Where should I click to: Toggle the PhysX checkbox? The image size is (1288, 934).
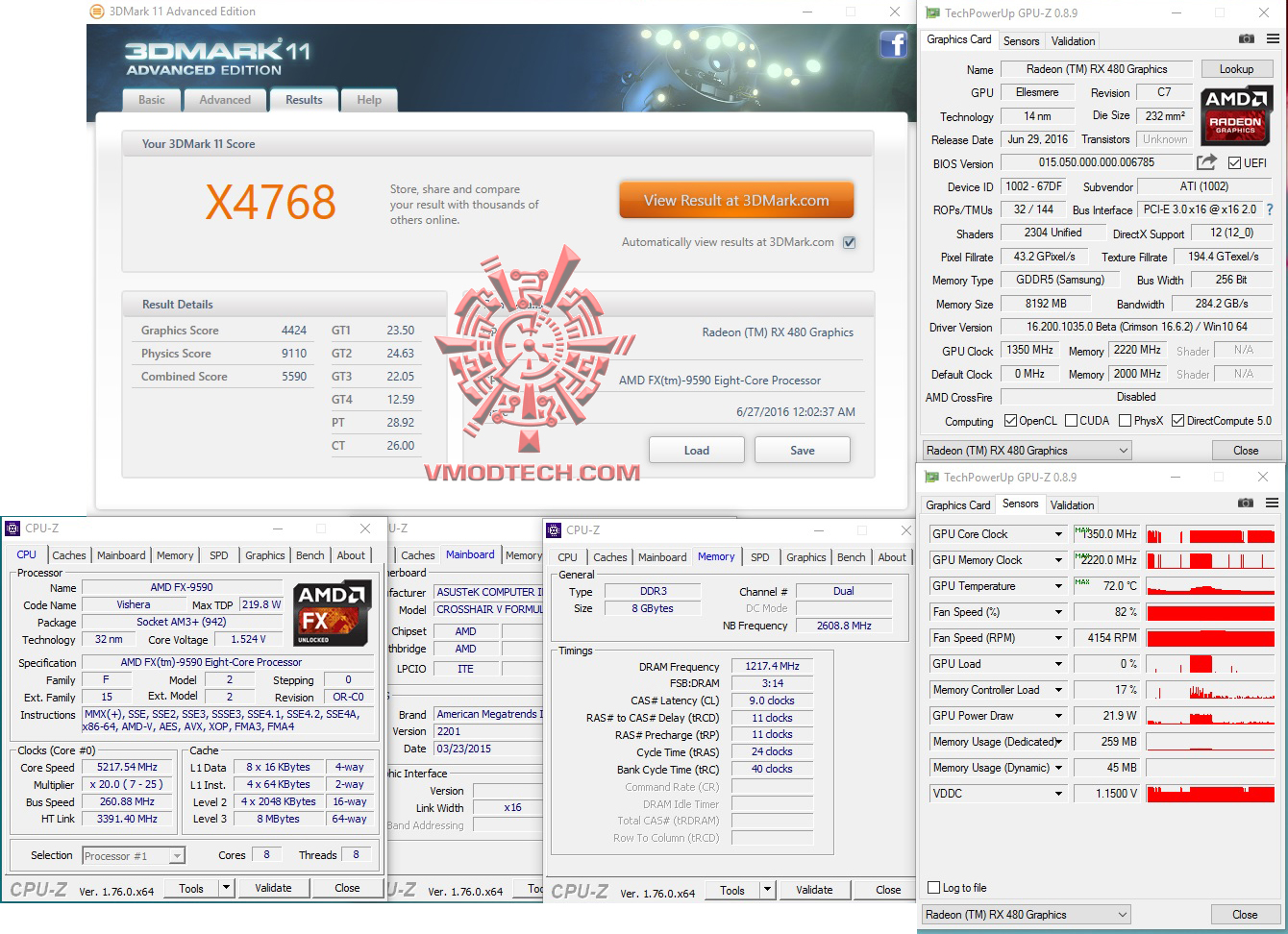click(1125, 421)
